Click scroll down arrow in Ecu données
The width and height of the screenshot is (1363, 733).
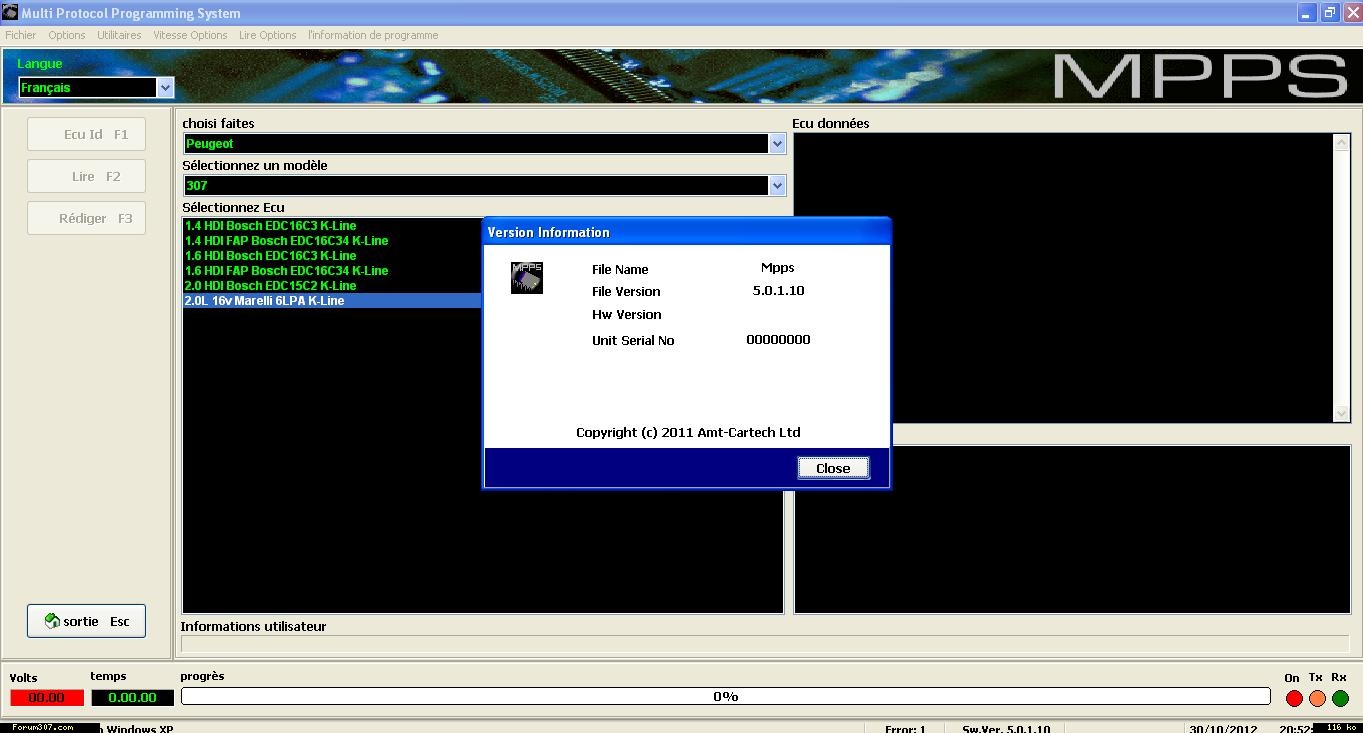1342,413
